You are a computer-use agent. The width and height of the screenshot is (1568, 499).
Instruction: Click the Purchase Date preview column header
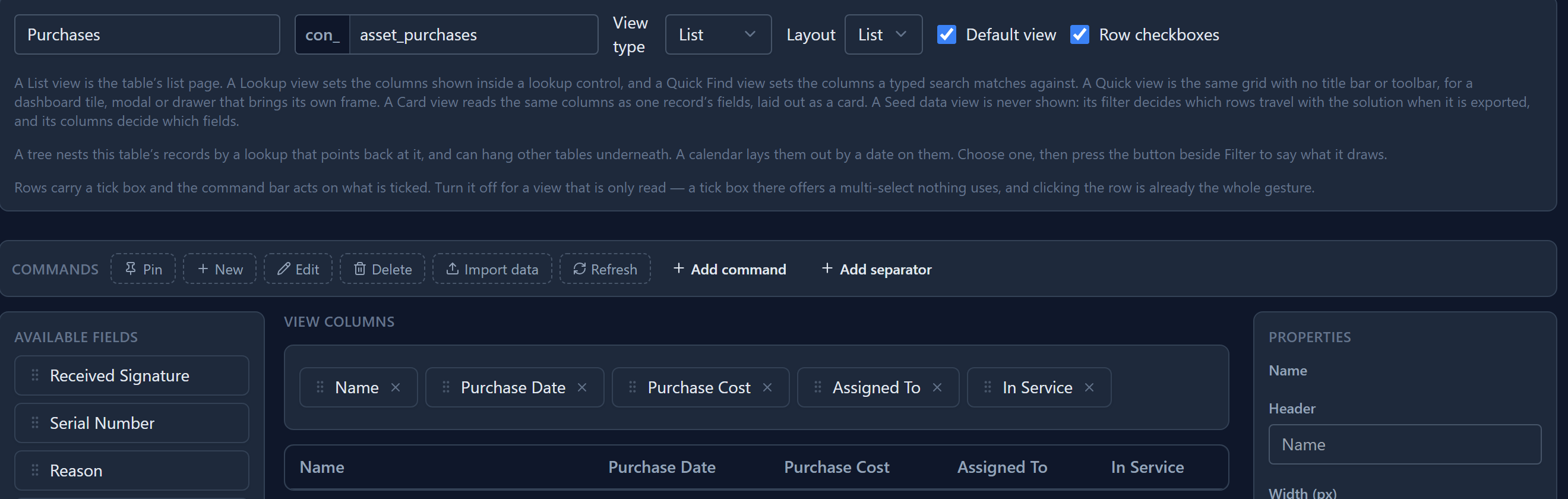(662, 467)
